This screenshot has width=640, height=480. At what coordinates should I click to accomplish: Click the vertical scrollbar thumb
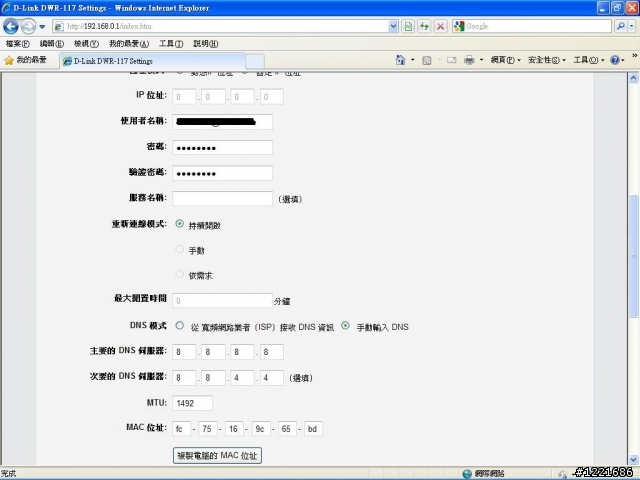tap(633, 256)
